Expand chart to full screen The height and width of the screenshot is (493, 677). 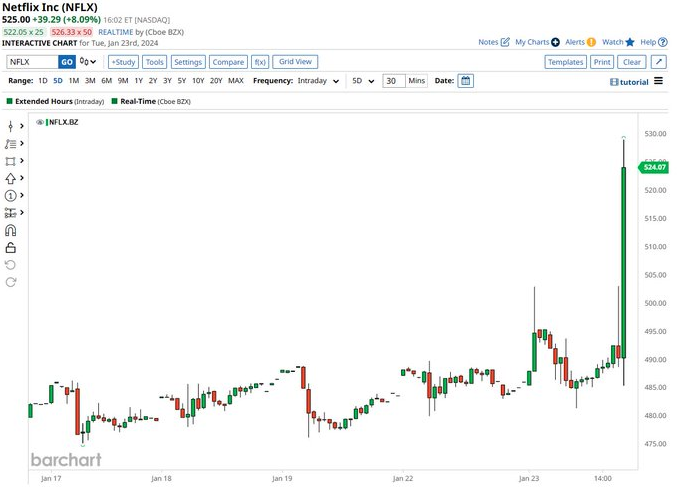[x=659, y=62]
